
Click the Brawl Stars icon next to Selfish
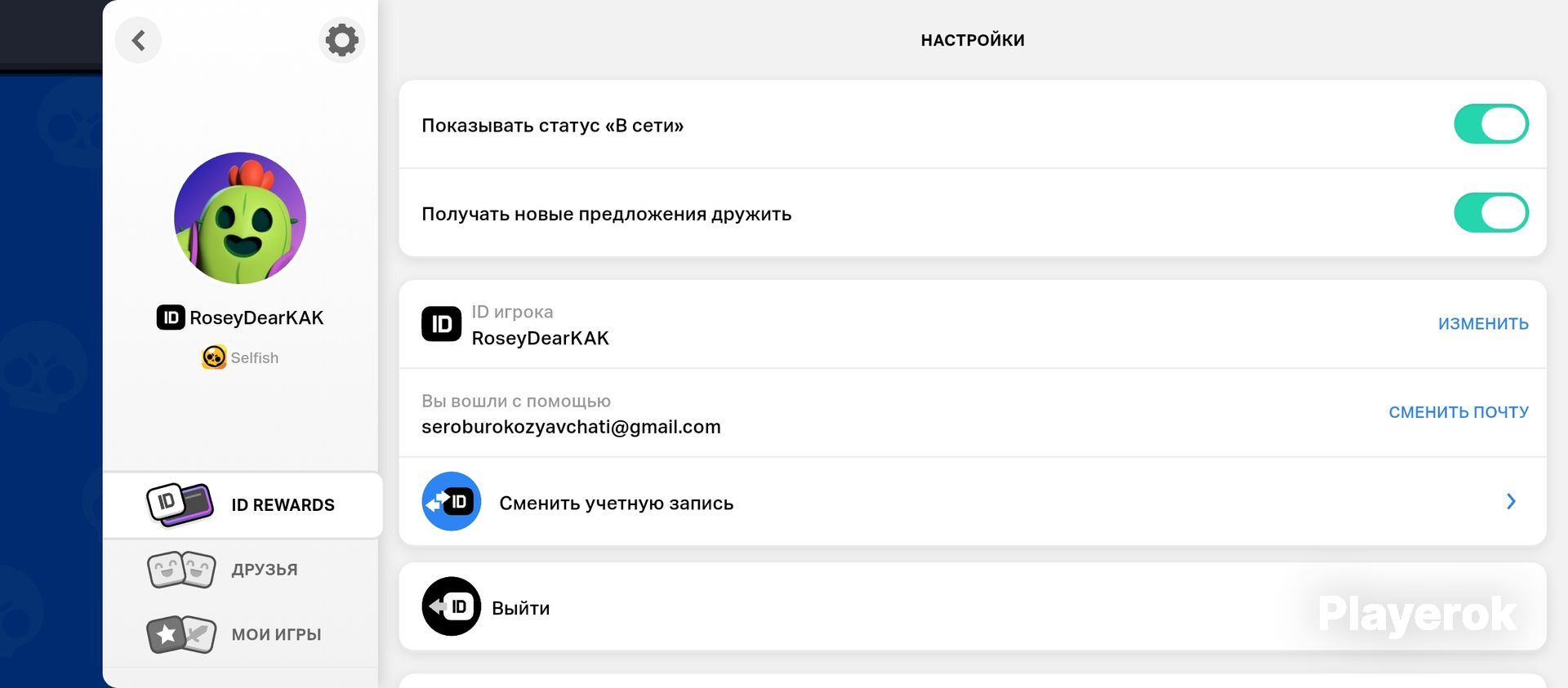click(x=214, y=357)
